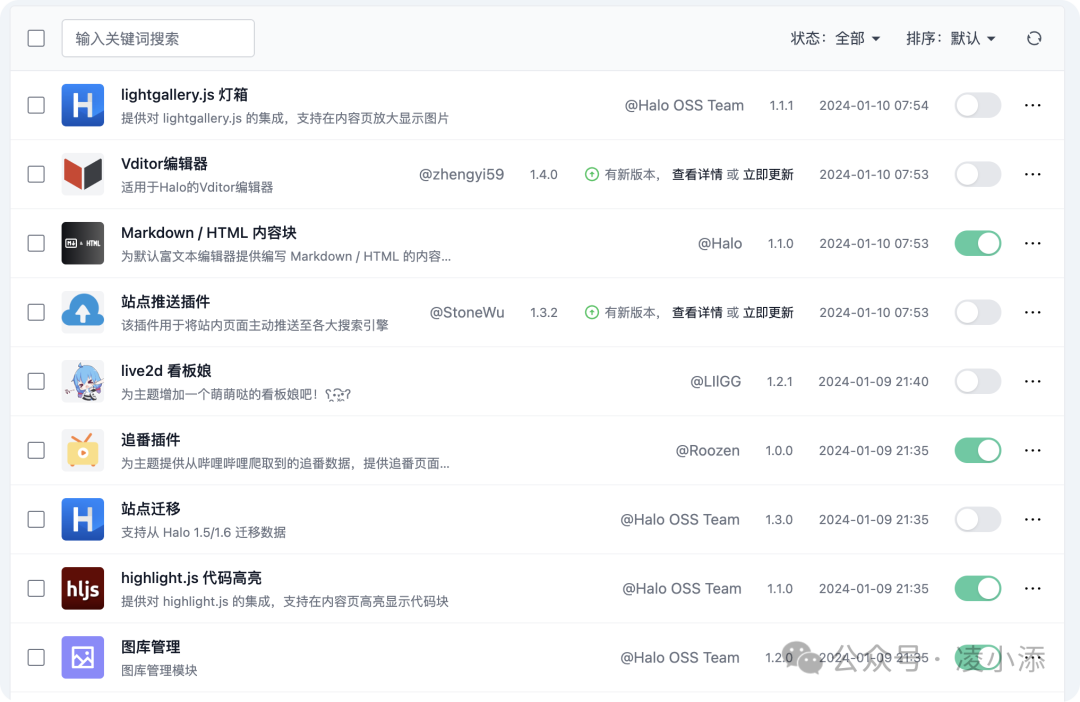Click author @Halo on Markdown row
The height and width of the screenshot is (702, 1080).
[720, 244]
